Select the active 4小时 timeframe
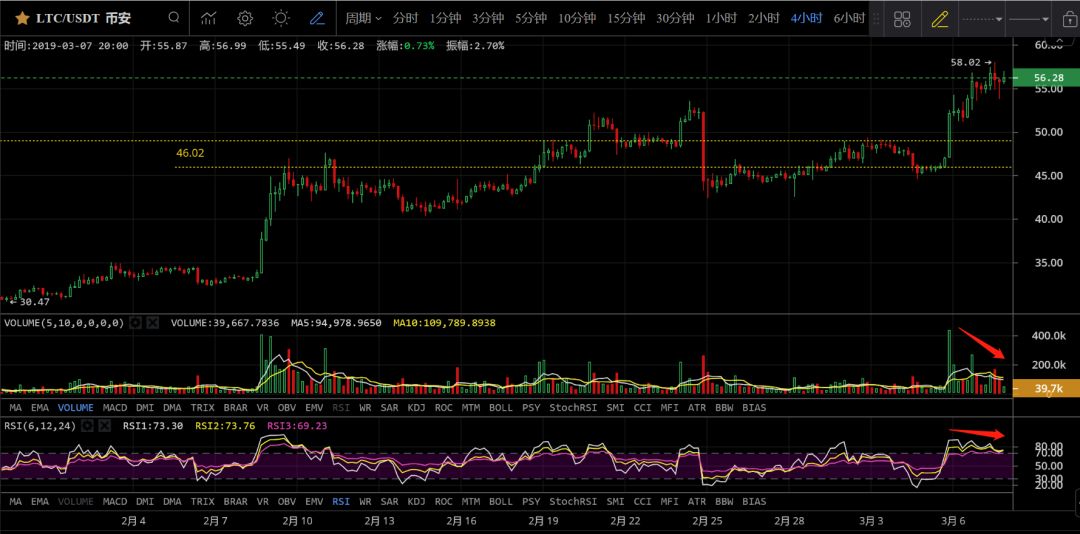This screenshot has width=1080, height=534. tap(807, 19)
